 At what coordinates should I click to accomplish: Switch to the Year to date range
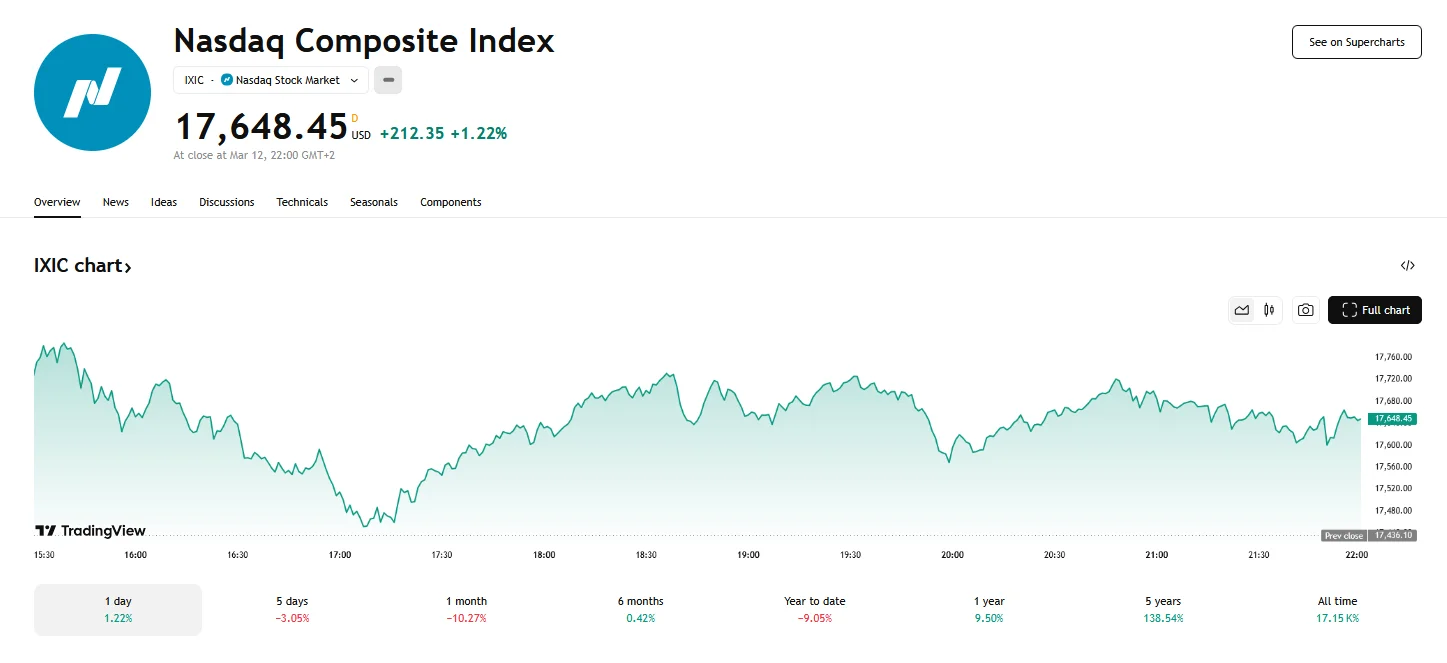click(x=814, y=608)
